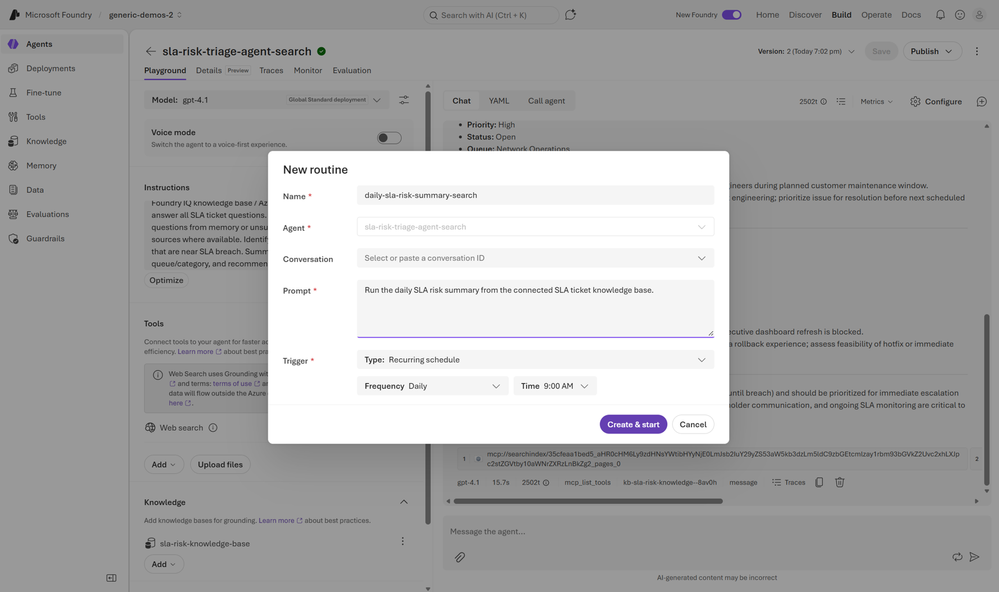Open the generic-demos-2 project switcher
Screen dimensions: 999x592
pyautogui.click(x=145, y=15)
